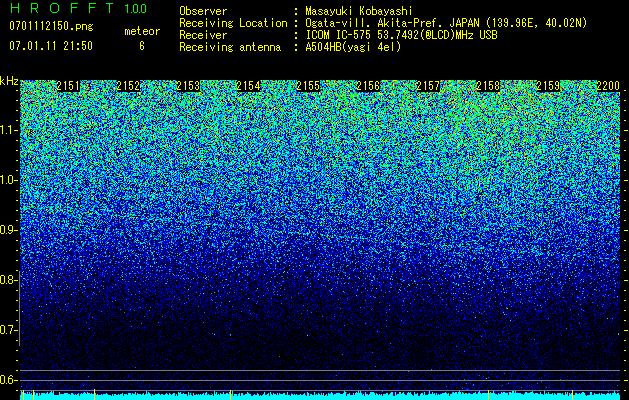Select the antenna value A504HB(yagi 4el)
The image size is (629, 400).
click(353, 47)
